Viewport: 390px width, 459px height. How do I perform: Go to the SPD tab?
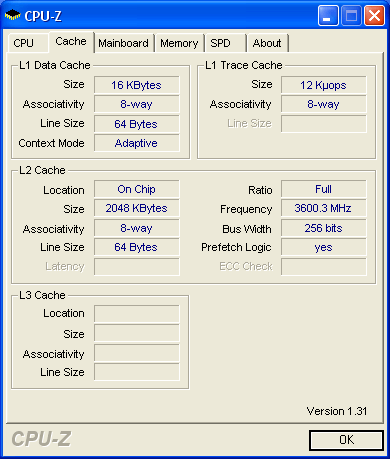225,43
